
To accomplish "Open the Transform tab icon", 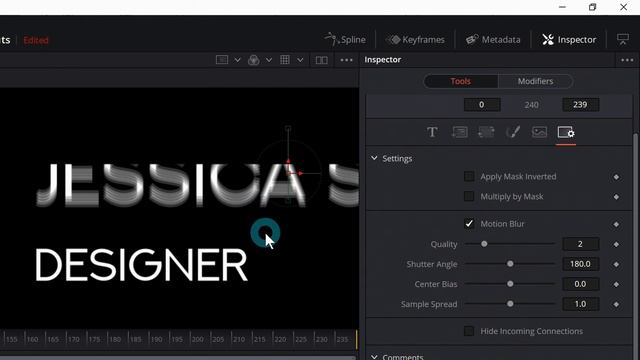I will pos(486,132).
